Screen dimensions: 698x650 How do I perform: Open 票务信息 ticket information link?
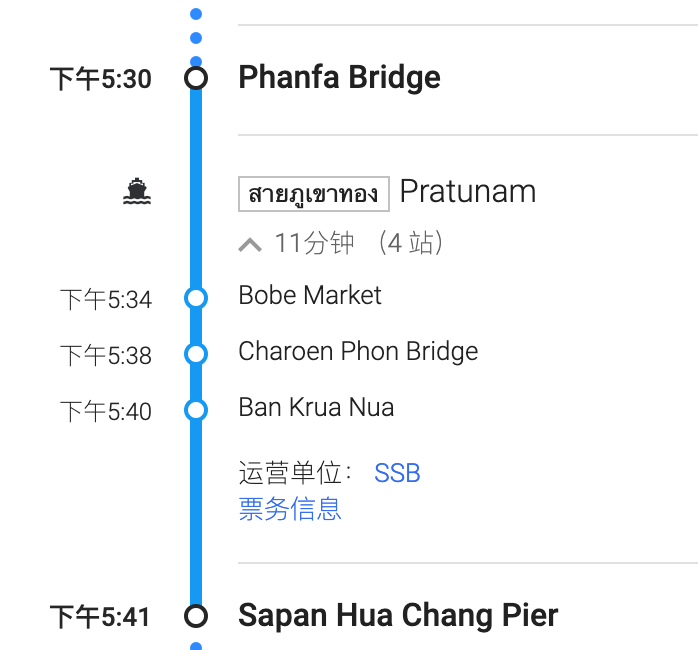(x=290, y=509)
